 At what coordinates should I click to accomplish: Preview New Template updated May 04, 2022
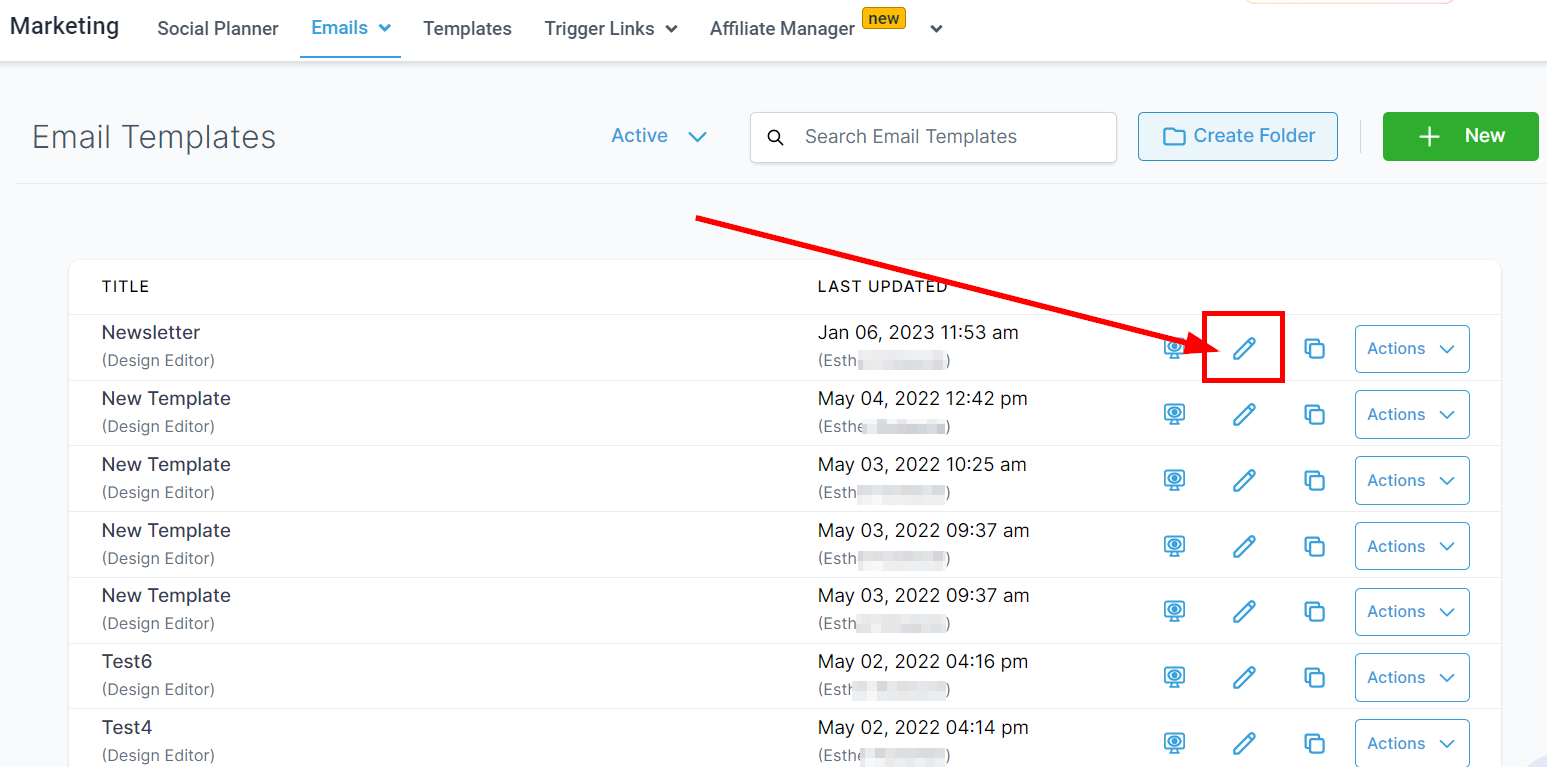click(x=1174, y=414)
